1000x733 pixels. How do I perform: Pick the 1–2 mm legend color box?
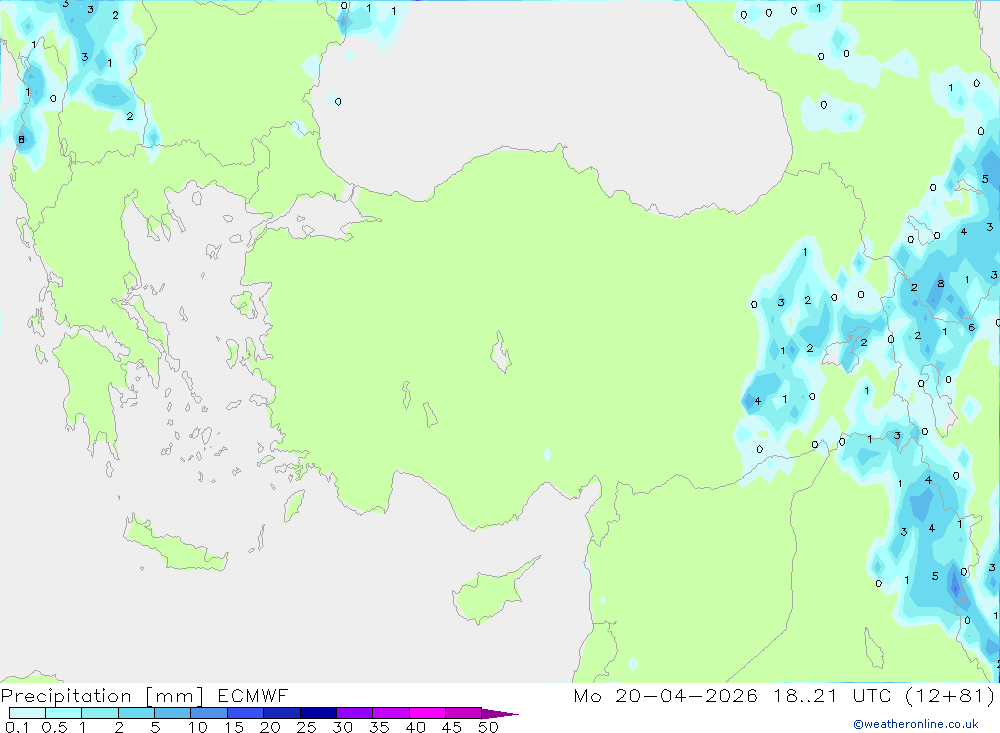click(x=99, y=713)
